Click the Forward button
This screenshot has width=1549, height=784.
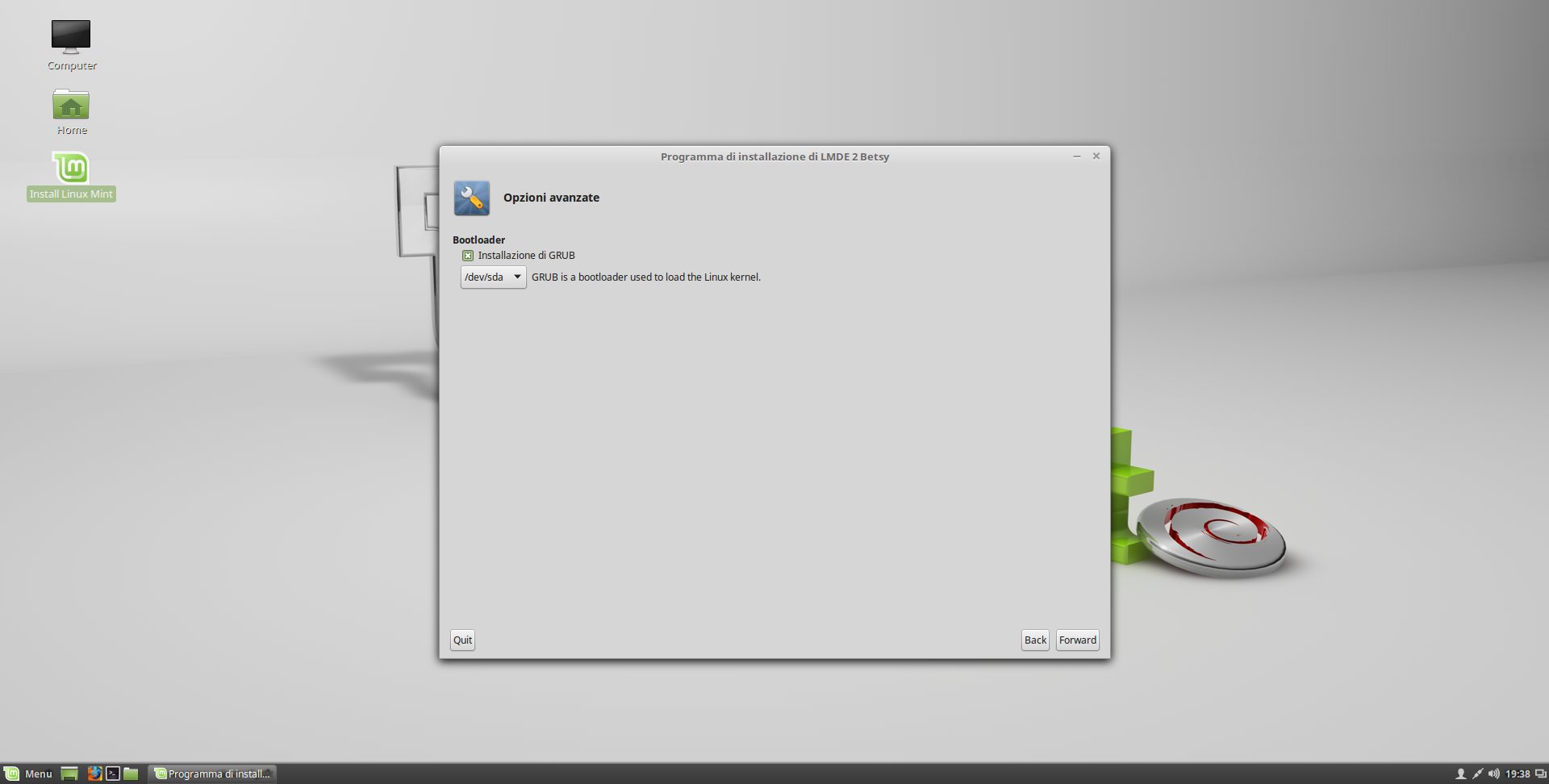point(1077,640)
